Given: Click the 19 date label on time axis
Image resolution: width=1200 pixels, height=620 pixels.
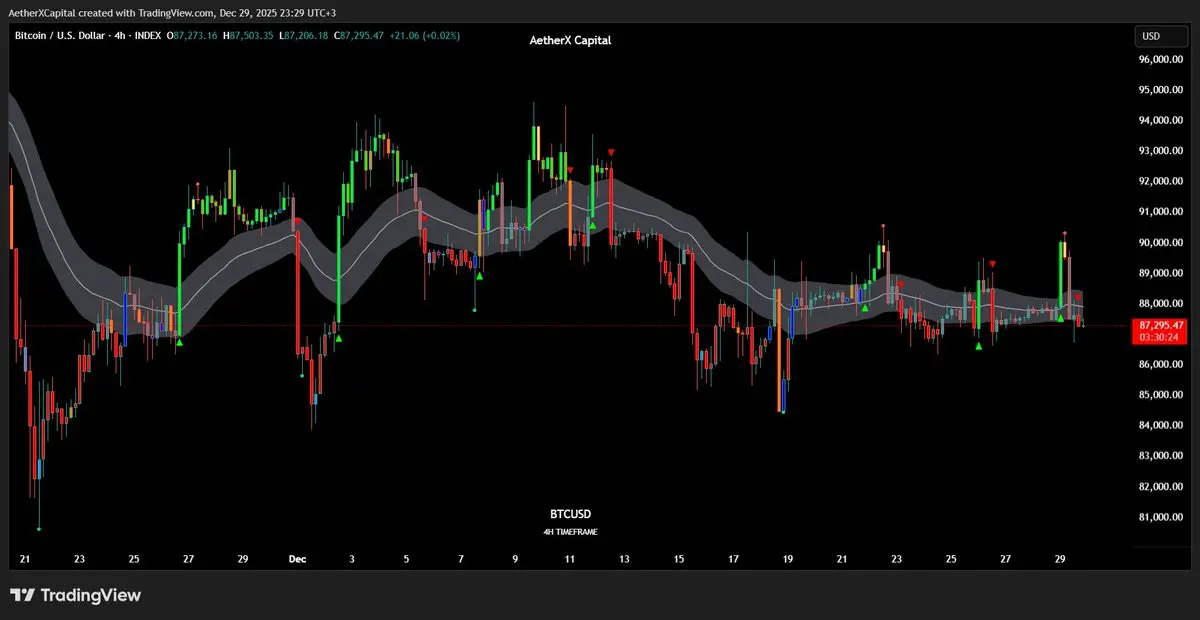Looking at the screenshot, I should (x=788, y=560).
